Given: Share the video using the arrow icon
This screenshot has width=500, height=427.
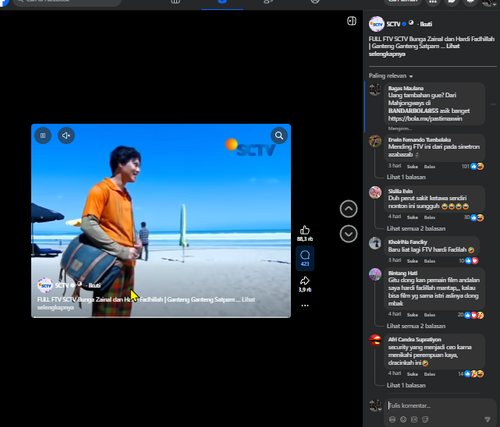Looking at the screenshot, I should point(305,281).
